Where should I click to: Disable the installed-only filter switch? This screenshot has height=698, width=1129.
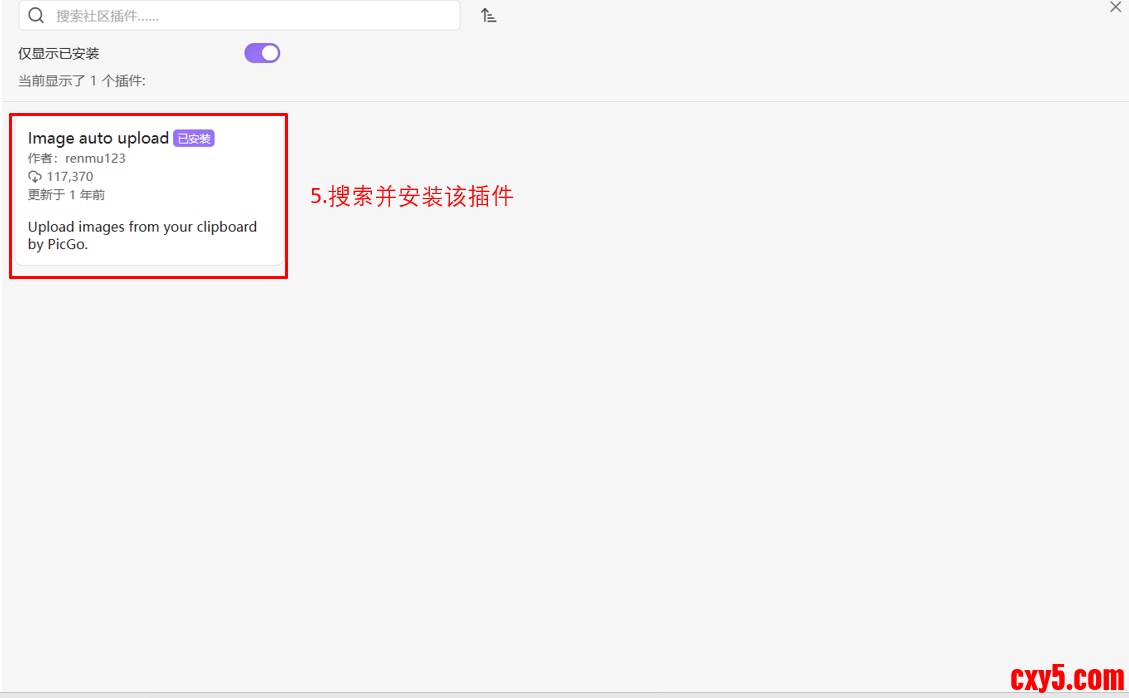262,52
